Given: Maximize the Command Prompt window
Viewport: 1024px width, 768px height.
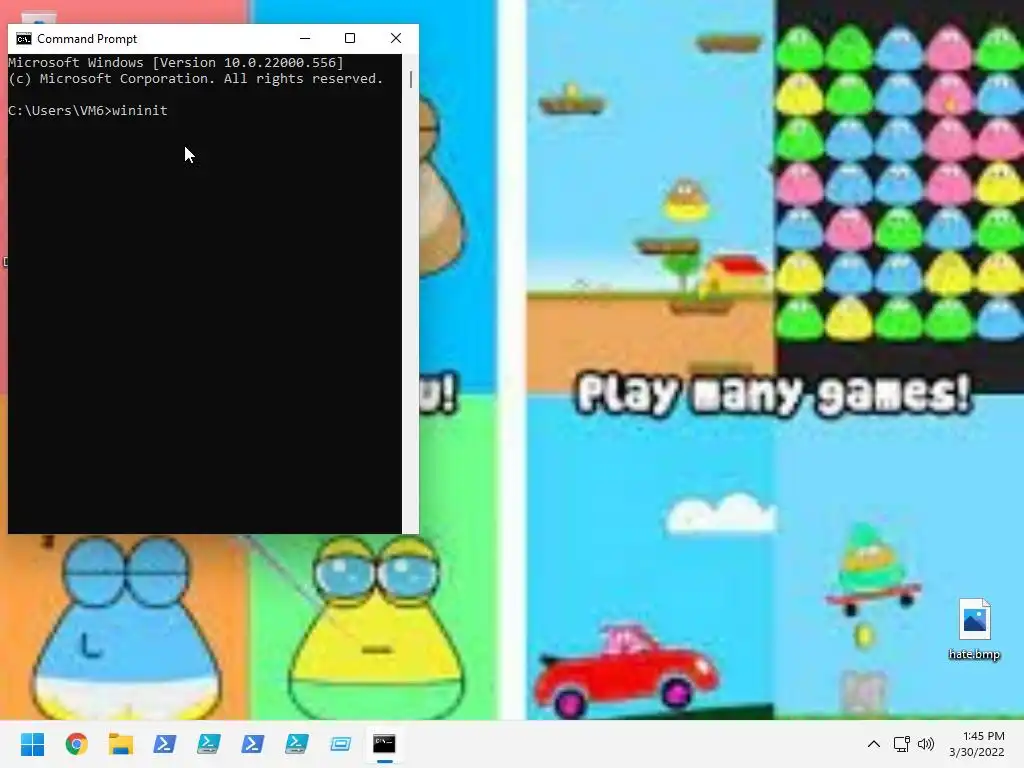Looking at the screenshot, I should pos(350,39).
